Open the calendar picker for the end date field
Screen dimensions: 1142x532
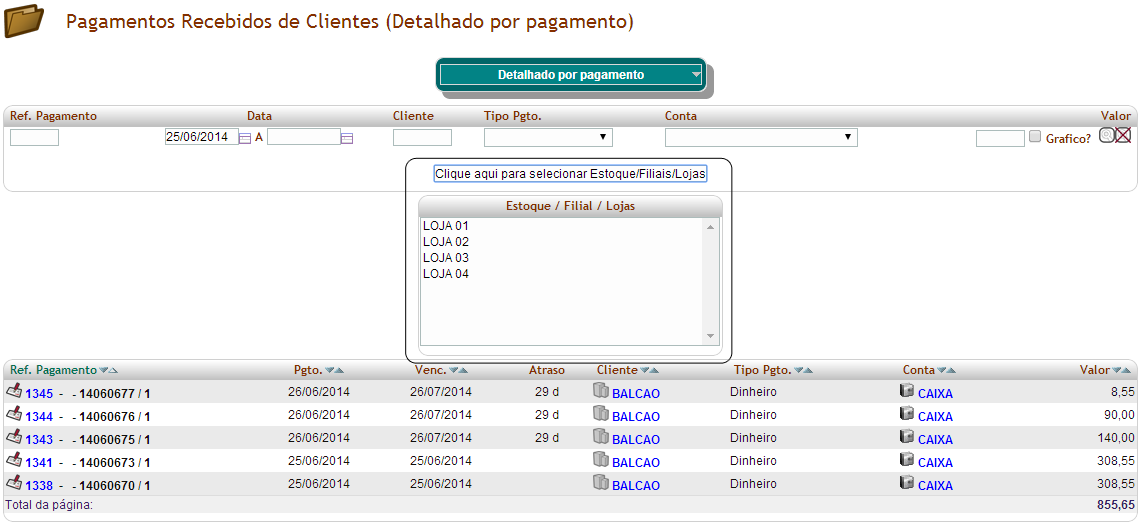[x=347, y=138]
